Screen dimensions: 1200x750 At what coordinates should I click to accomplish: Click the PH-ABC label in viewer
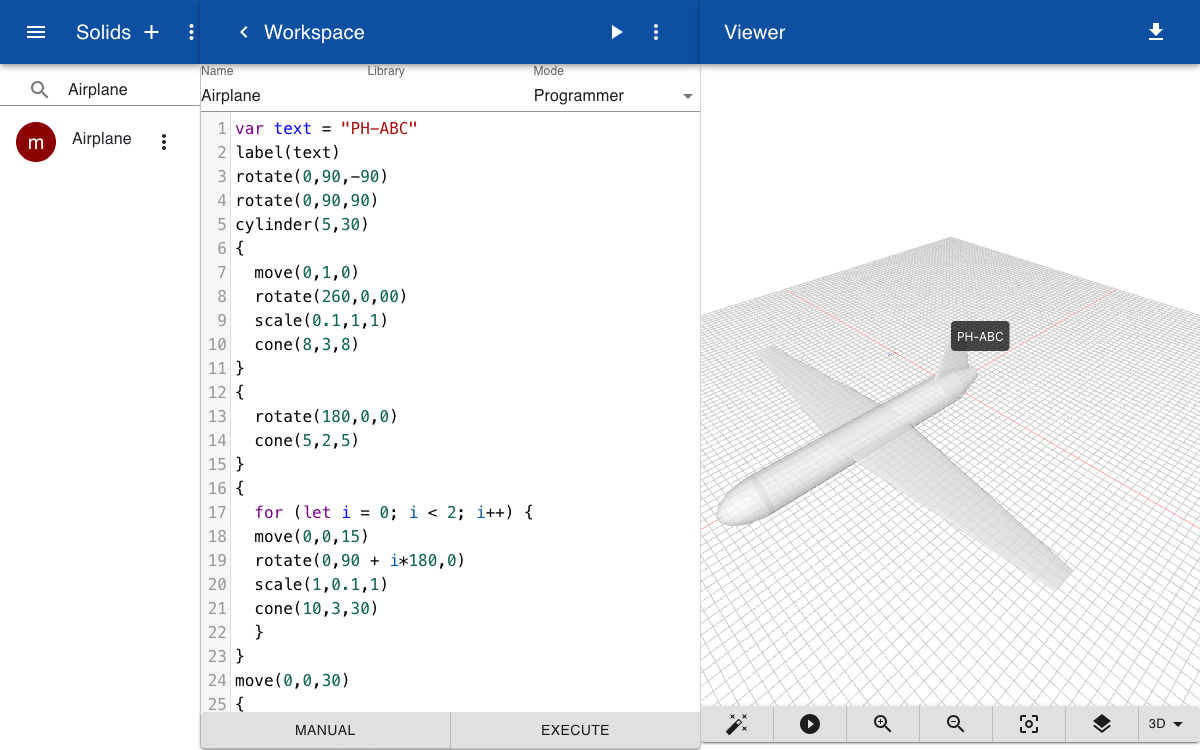tap(980, 337)
